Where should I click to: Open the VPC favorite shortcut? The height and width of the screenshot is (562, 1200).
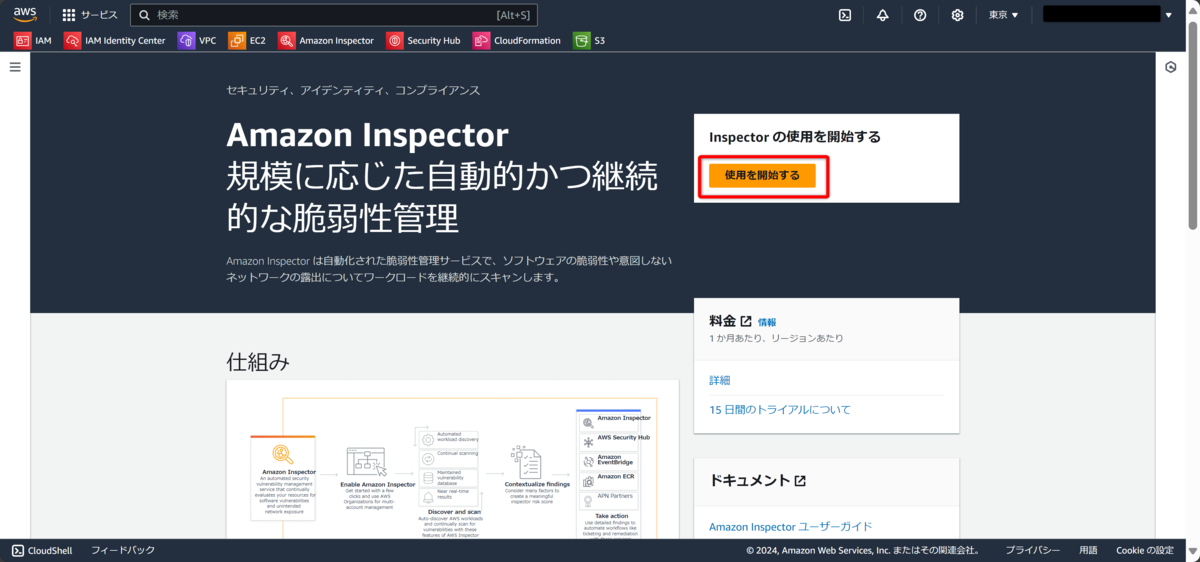coord(197,41)
